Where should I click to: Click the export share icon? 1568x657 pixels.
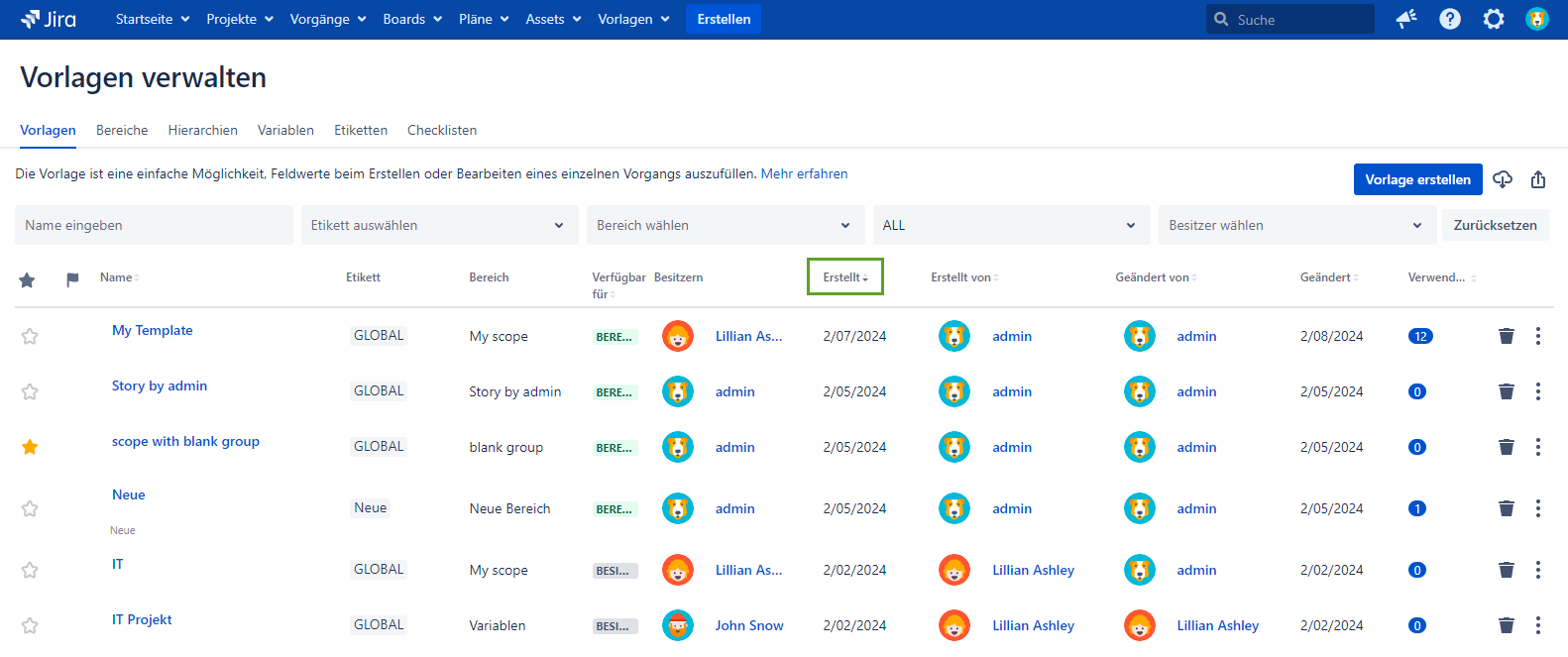[x=1537, y=179]
